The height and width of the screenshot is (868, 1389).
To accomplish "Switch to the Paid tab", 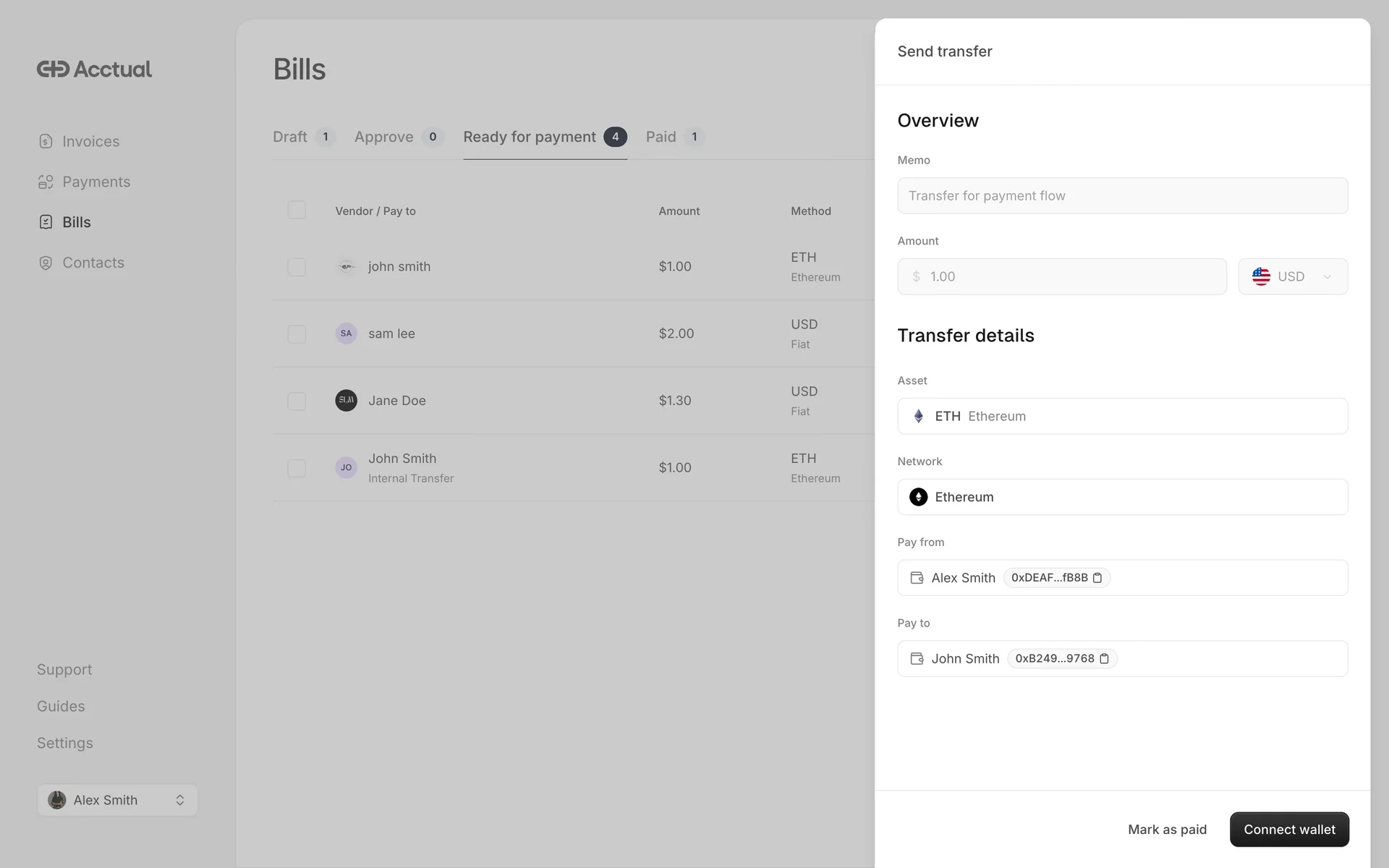I will tap(660, 137).
